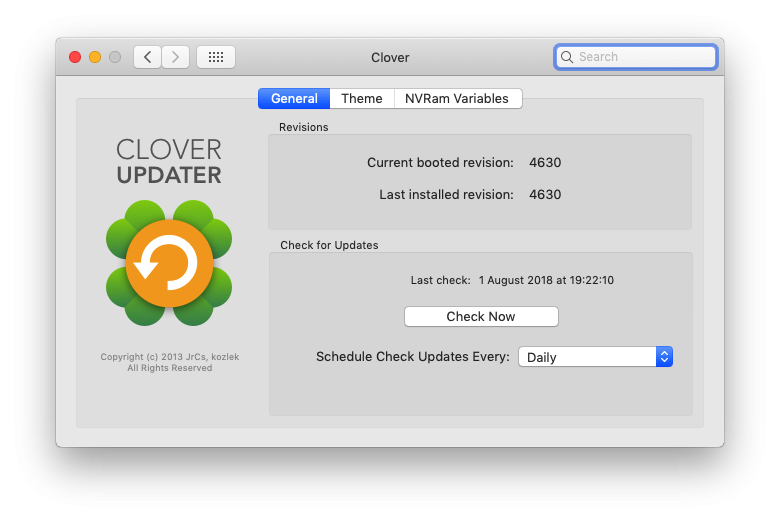Screen dimensions: 780x521
Task: Click the Current booted revision label
Action: [x=440, y=163]
